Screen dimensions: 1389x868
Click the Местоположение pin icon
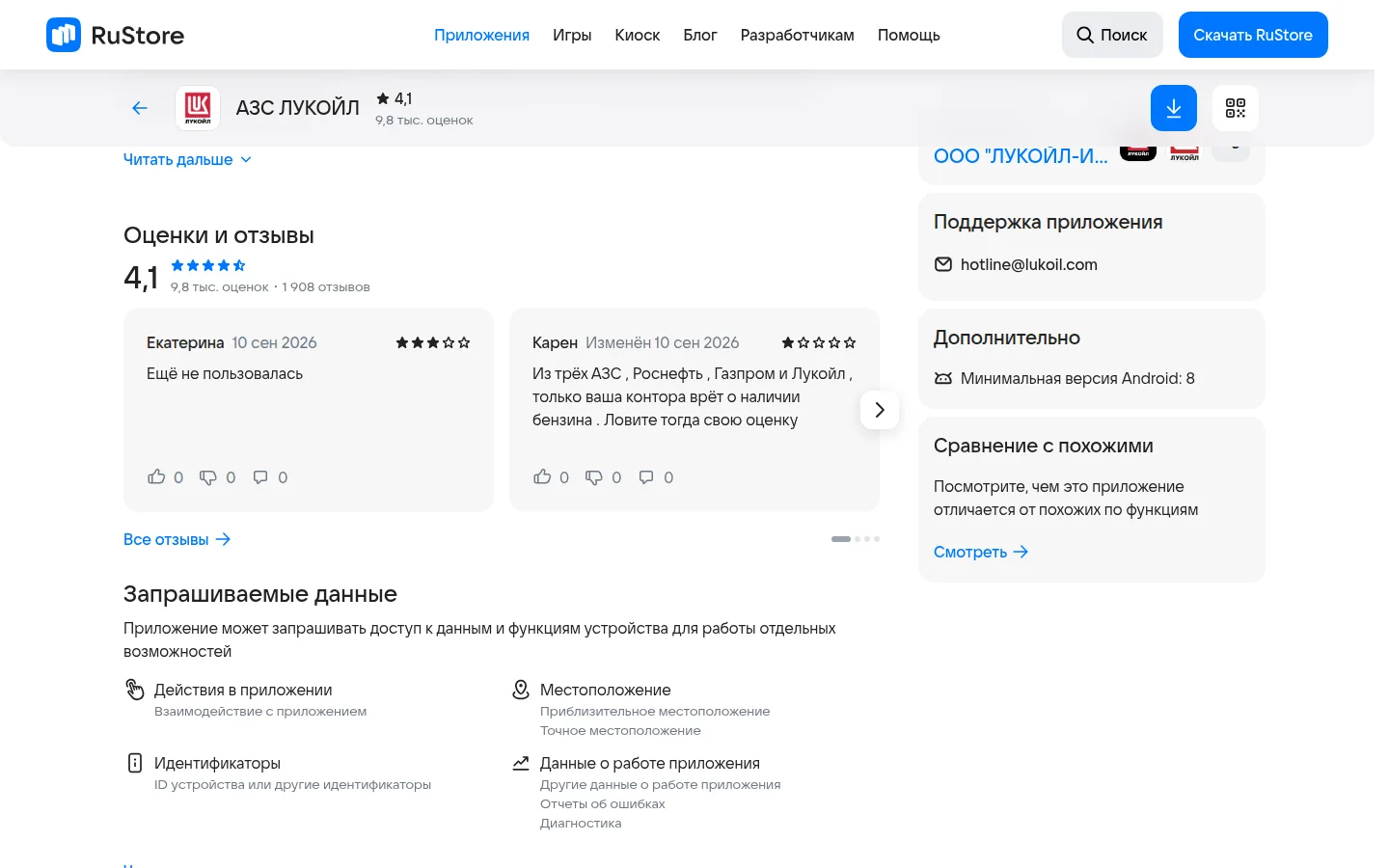pos(521,690)
